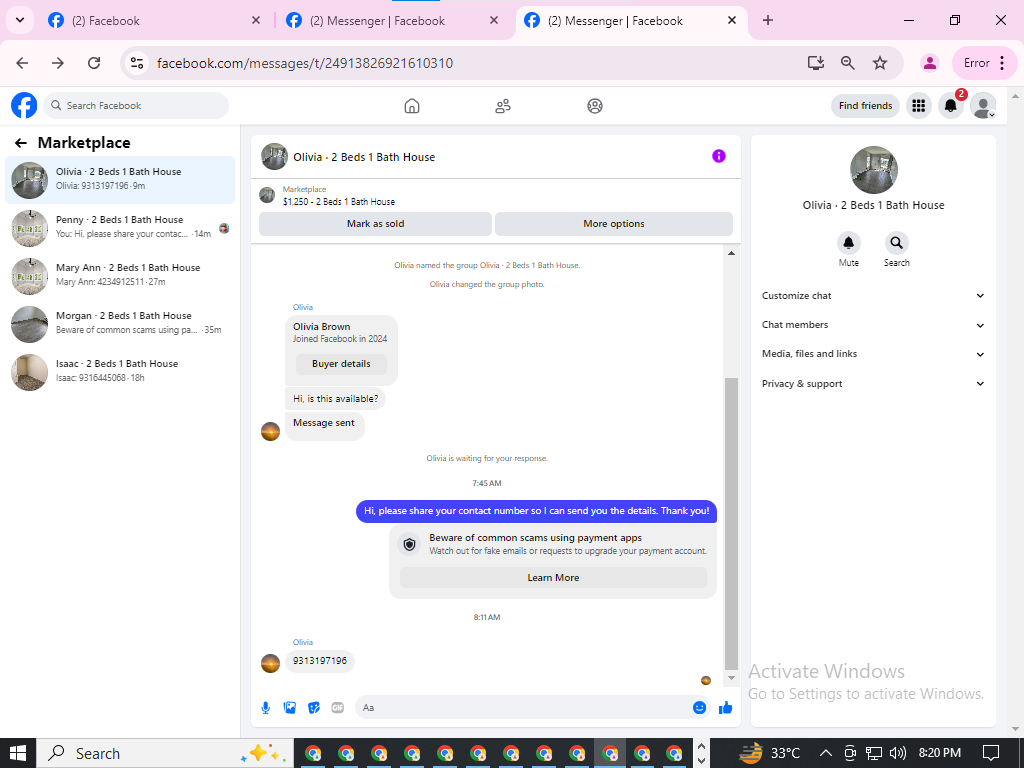Open Mary Ann 2 Beds 1 Bath House chat
1024x768 pixels.
[x=120, y=276]
